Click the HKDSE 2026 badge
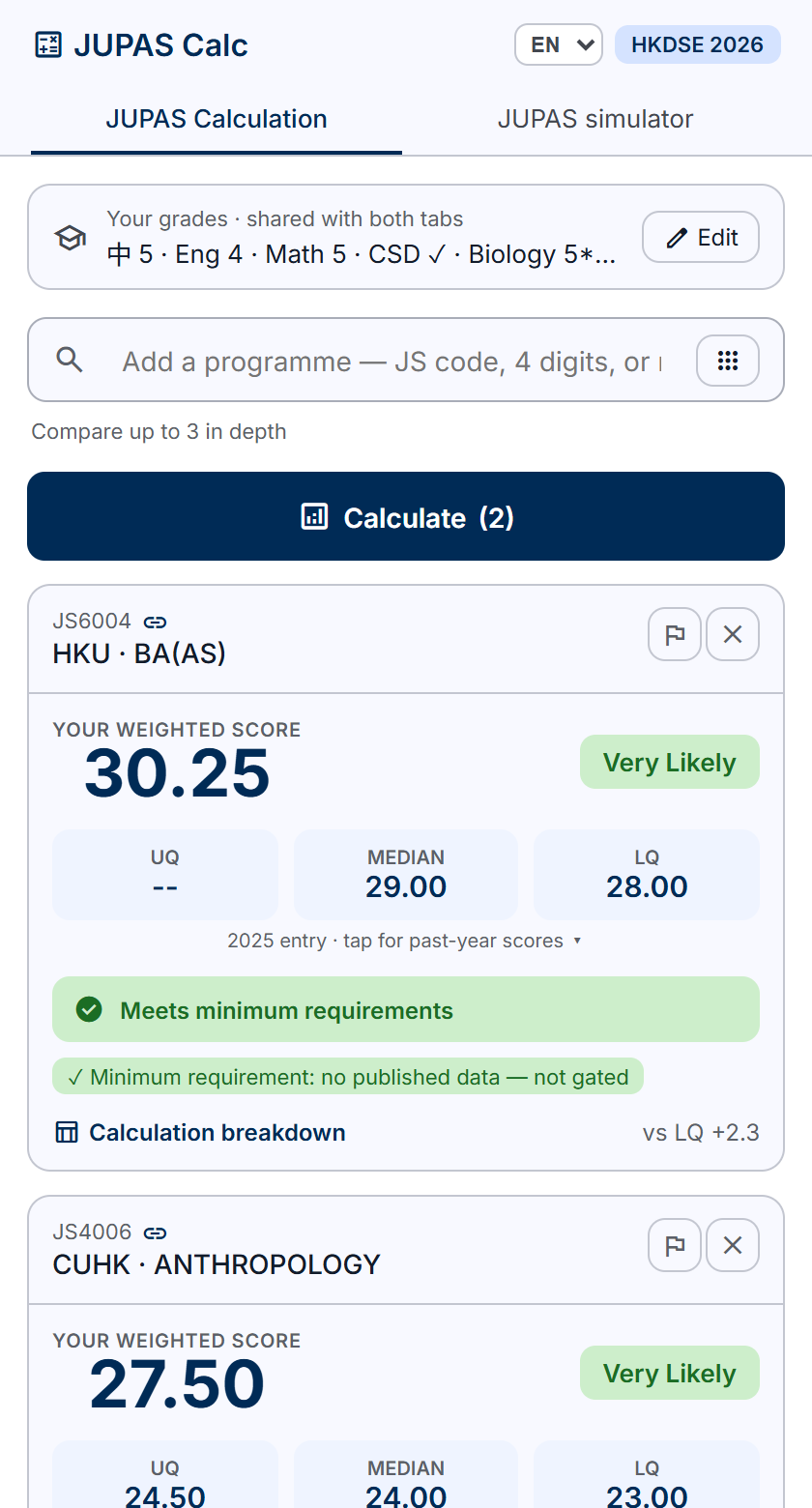The width and height of the screenshot is (812, 1508). tap(697, 44)
